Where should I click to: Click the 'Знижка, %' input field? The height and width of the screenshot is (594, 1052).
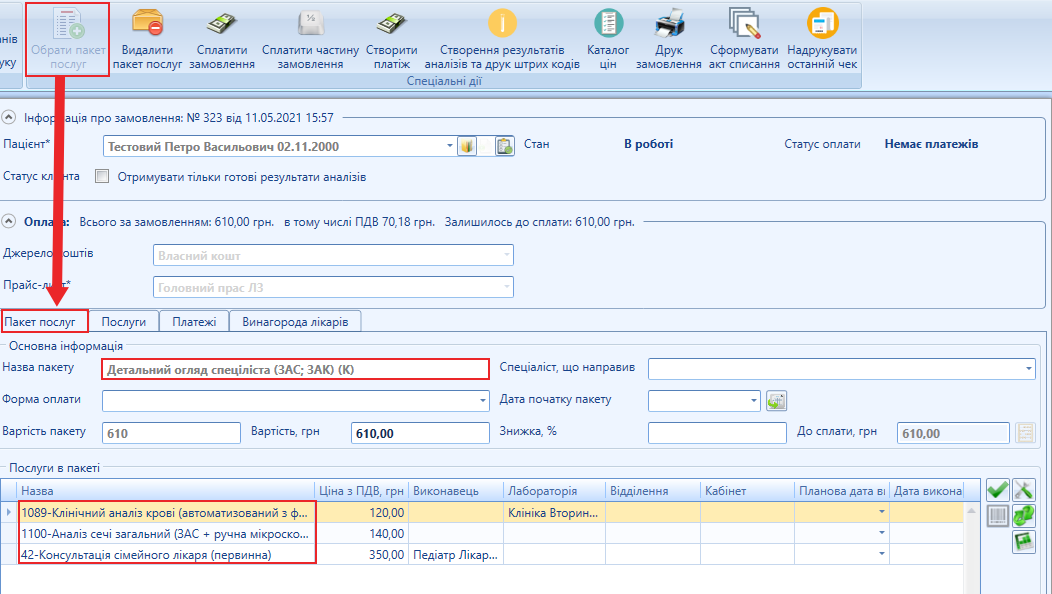tap(717, 433)
